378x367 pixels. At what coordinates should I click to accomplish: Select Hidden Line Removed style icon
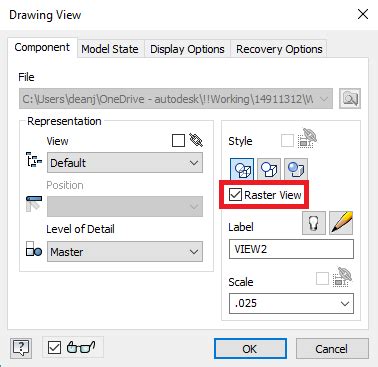[x=269, y=169]
